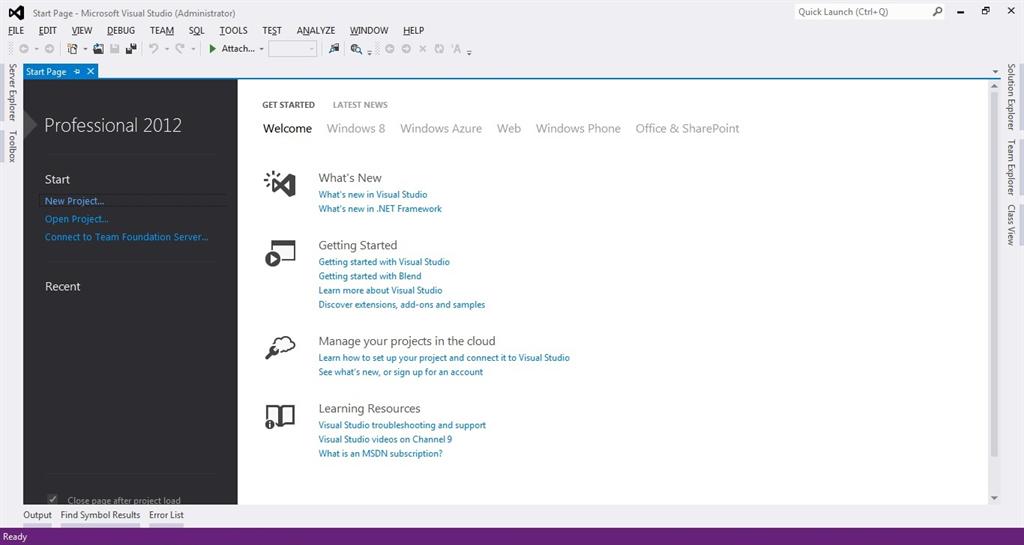Select the Windows Azure section tab

click(441, 129)
